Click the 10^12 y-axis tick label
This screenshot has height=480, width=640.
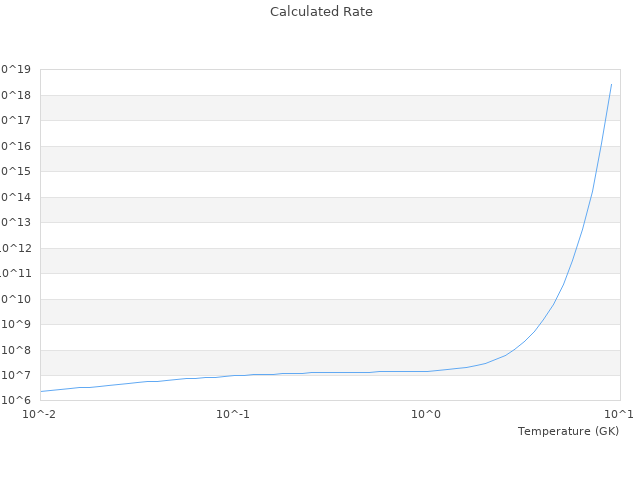tap(15, 248)
